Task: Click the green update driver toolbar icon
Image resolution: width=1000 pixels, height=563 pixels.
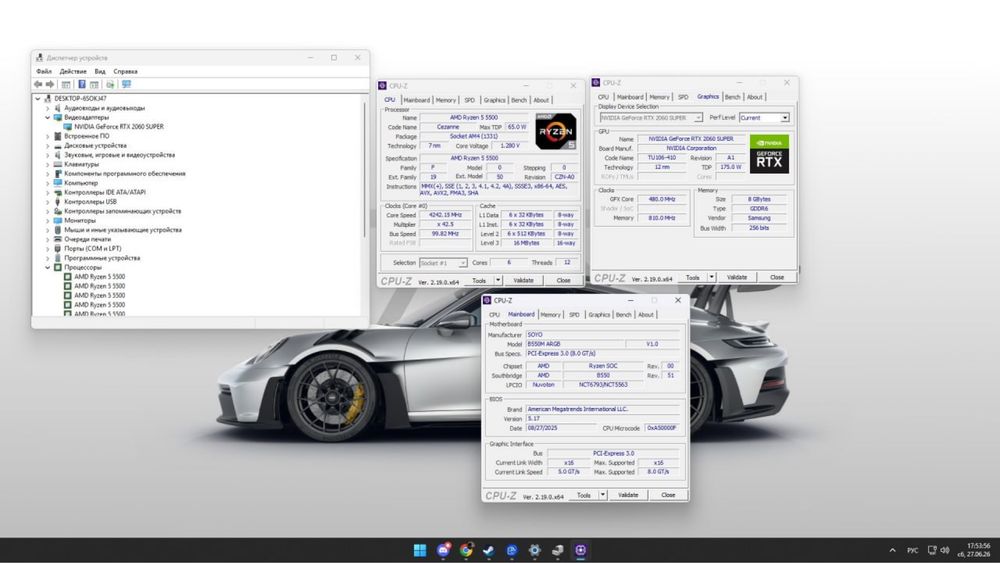Action: click(x=110, y=84)
